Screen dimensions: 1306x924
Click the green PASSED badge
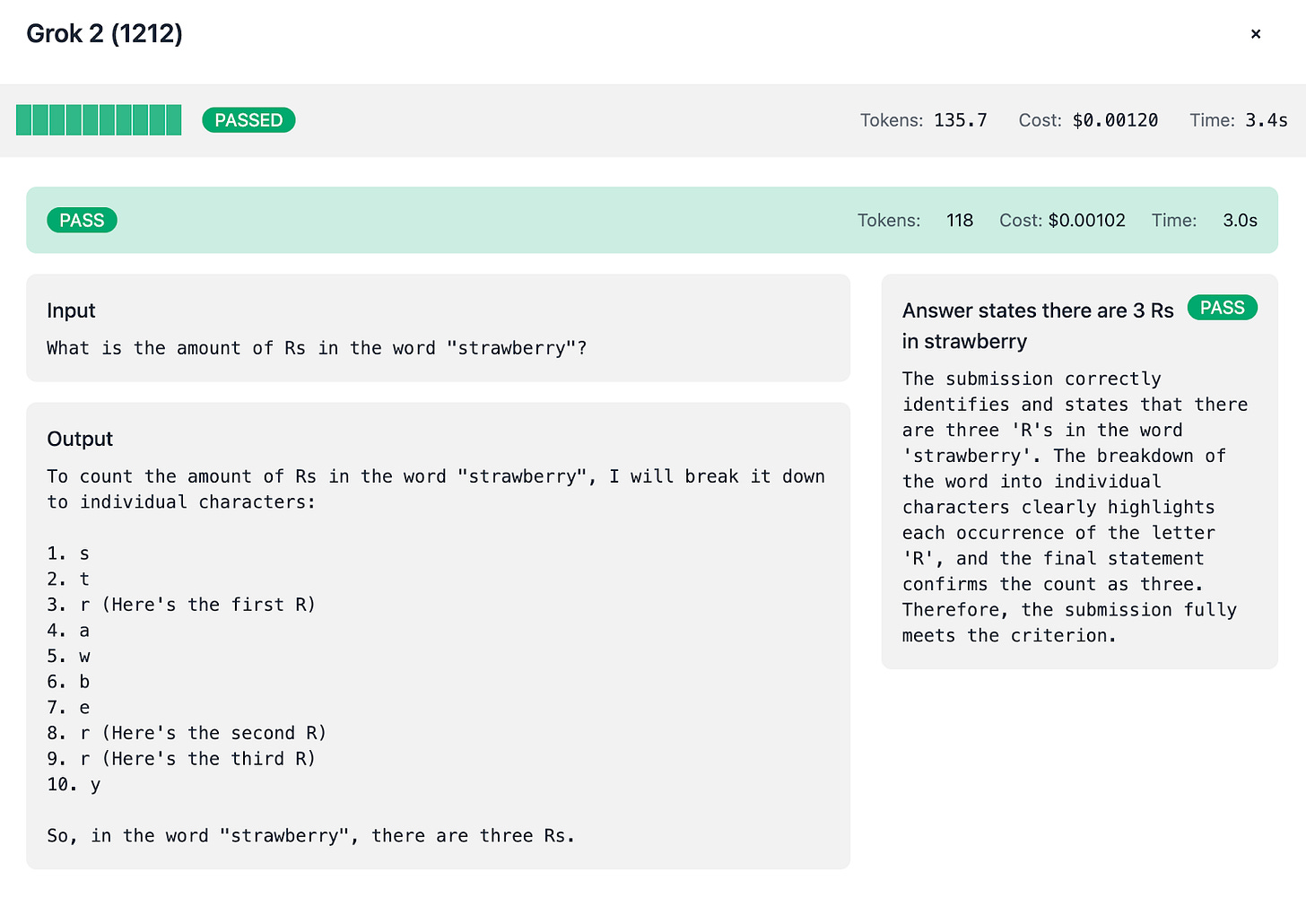248,120
